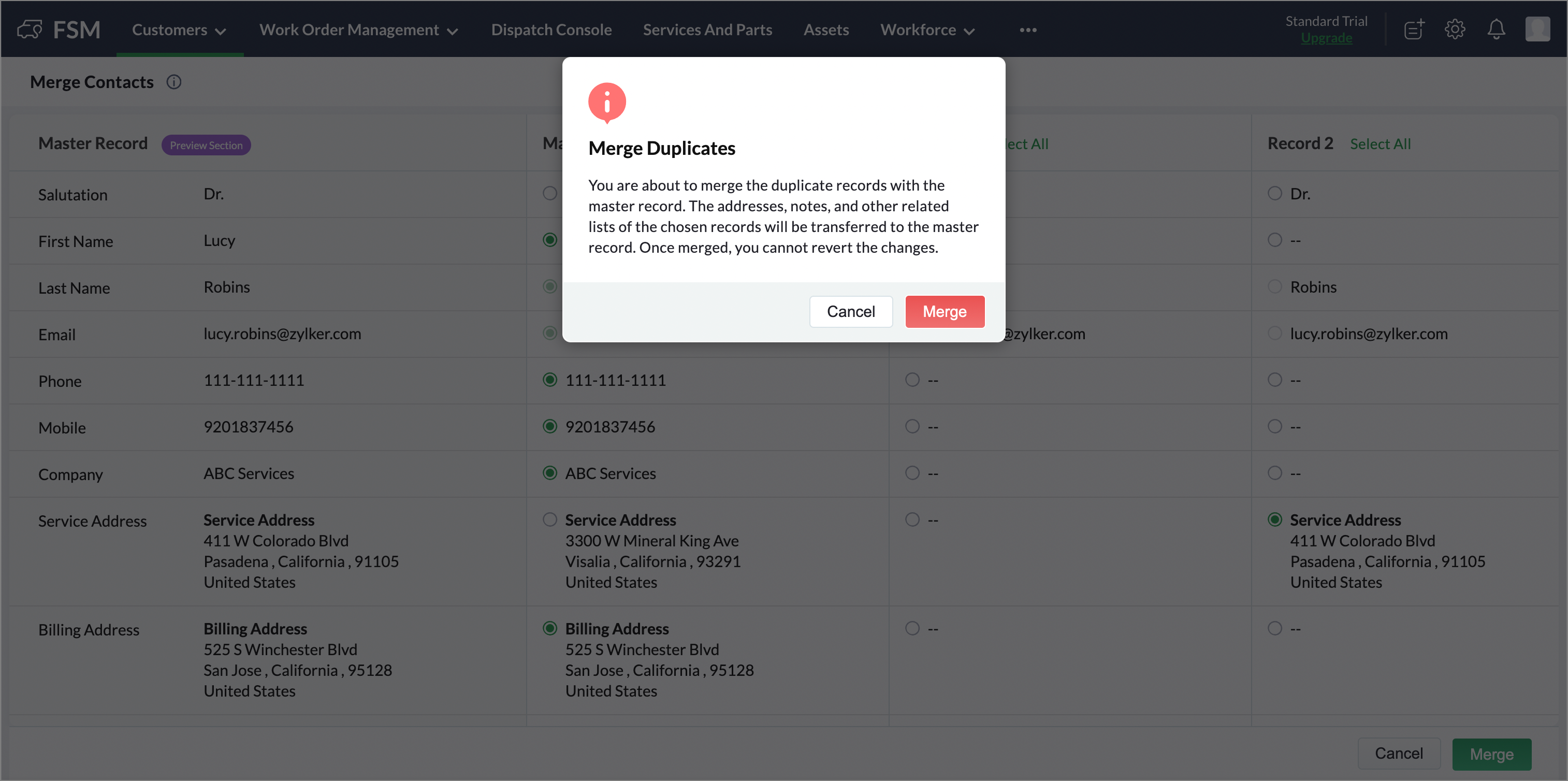Screen dimensions: 1568x781
Task: Click the red info icon in dialog
Action: 607,102
